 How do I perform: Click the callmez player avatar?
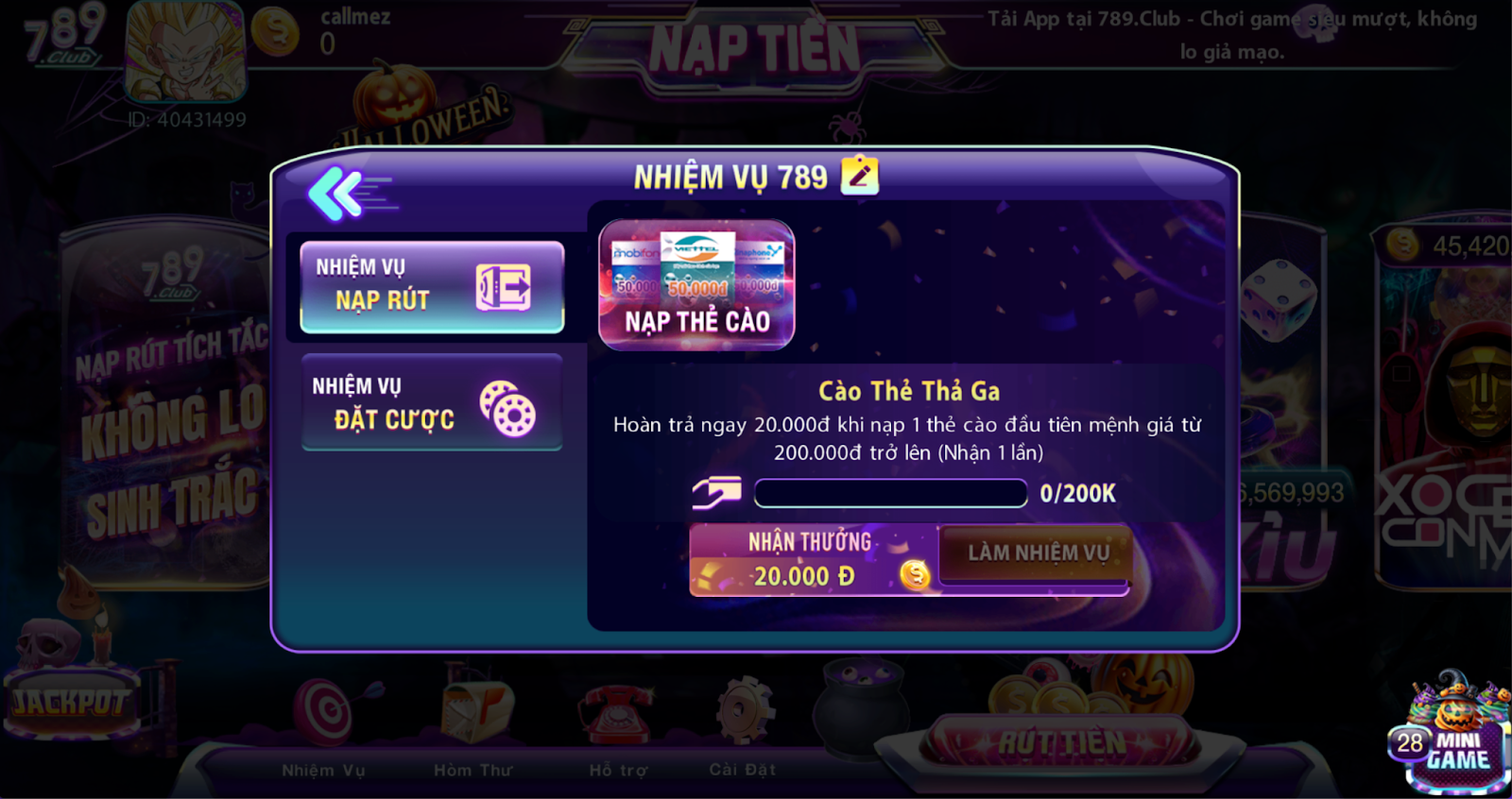tap(186, 51)
